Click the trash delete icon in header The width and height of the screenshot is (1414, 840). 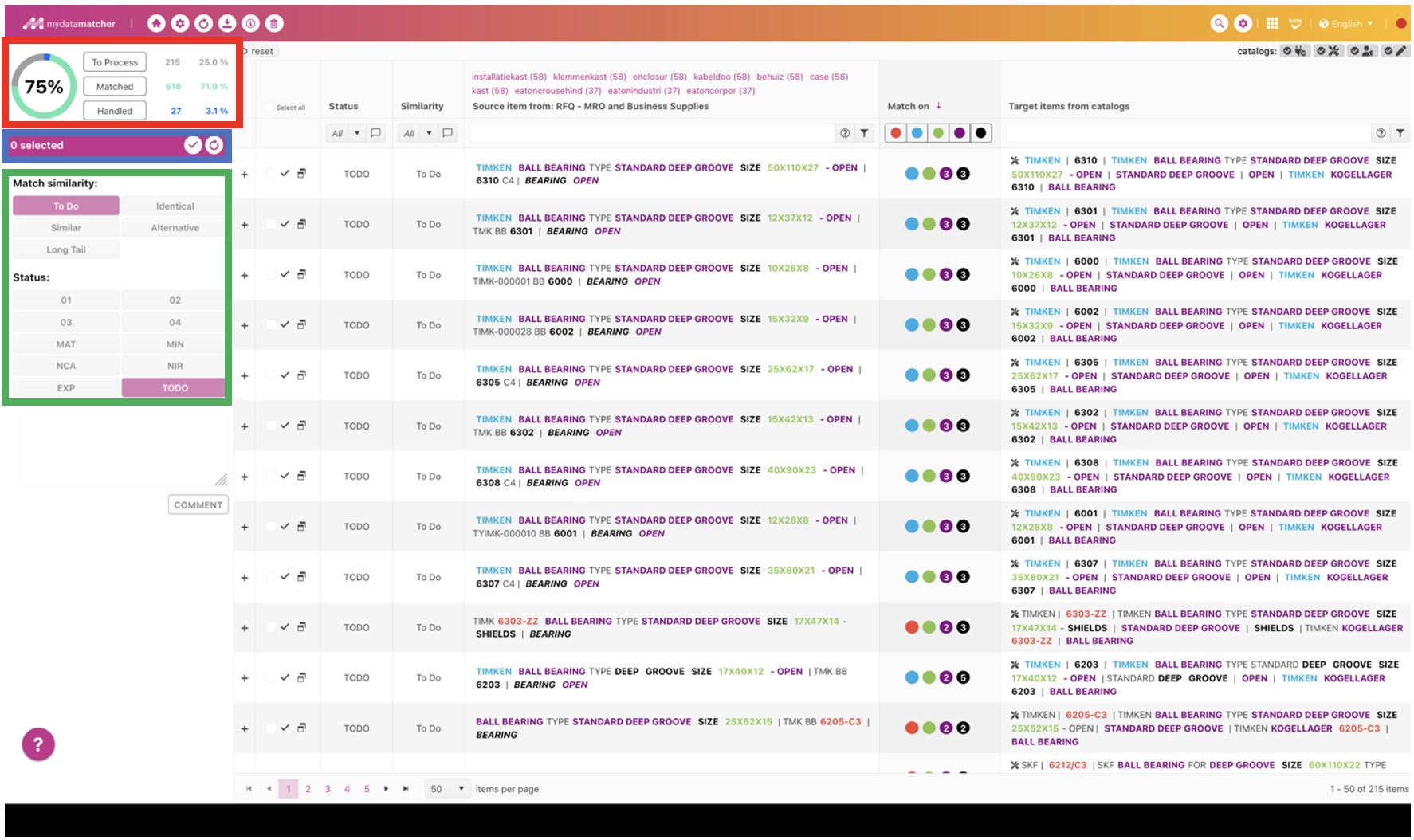(x=274, y=24)
